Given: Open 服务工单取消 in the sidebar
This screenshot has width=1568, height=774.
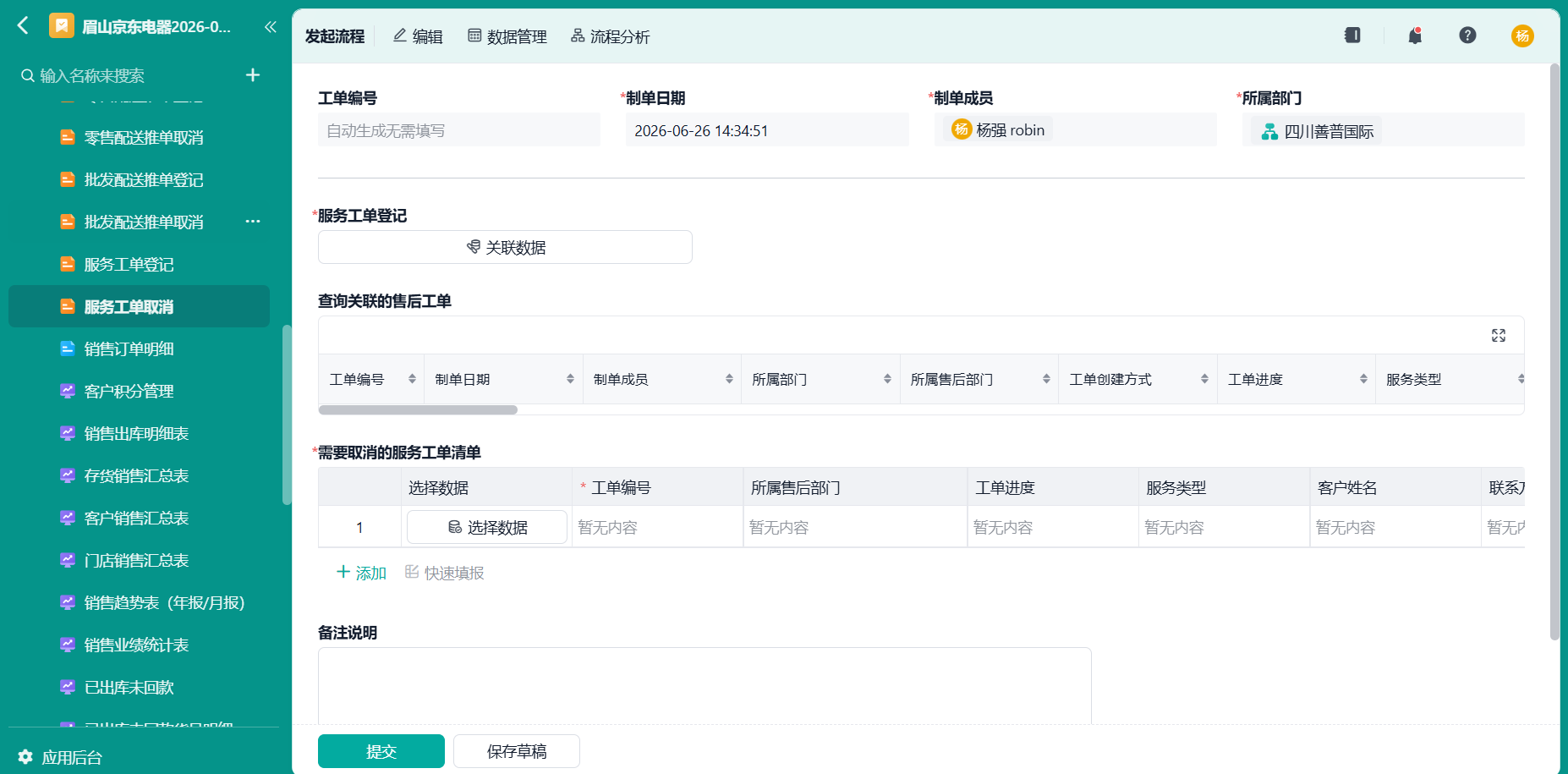Looking at the screenshot, I should (139, 306).
